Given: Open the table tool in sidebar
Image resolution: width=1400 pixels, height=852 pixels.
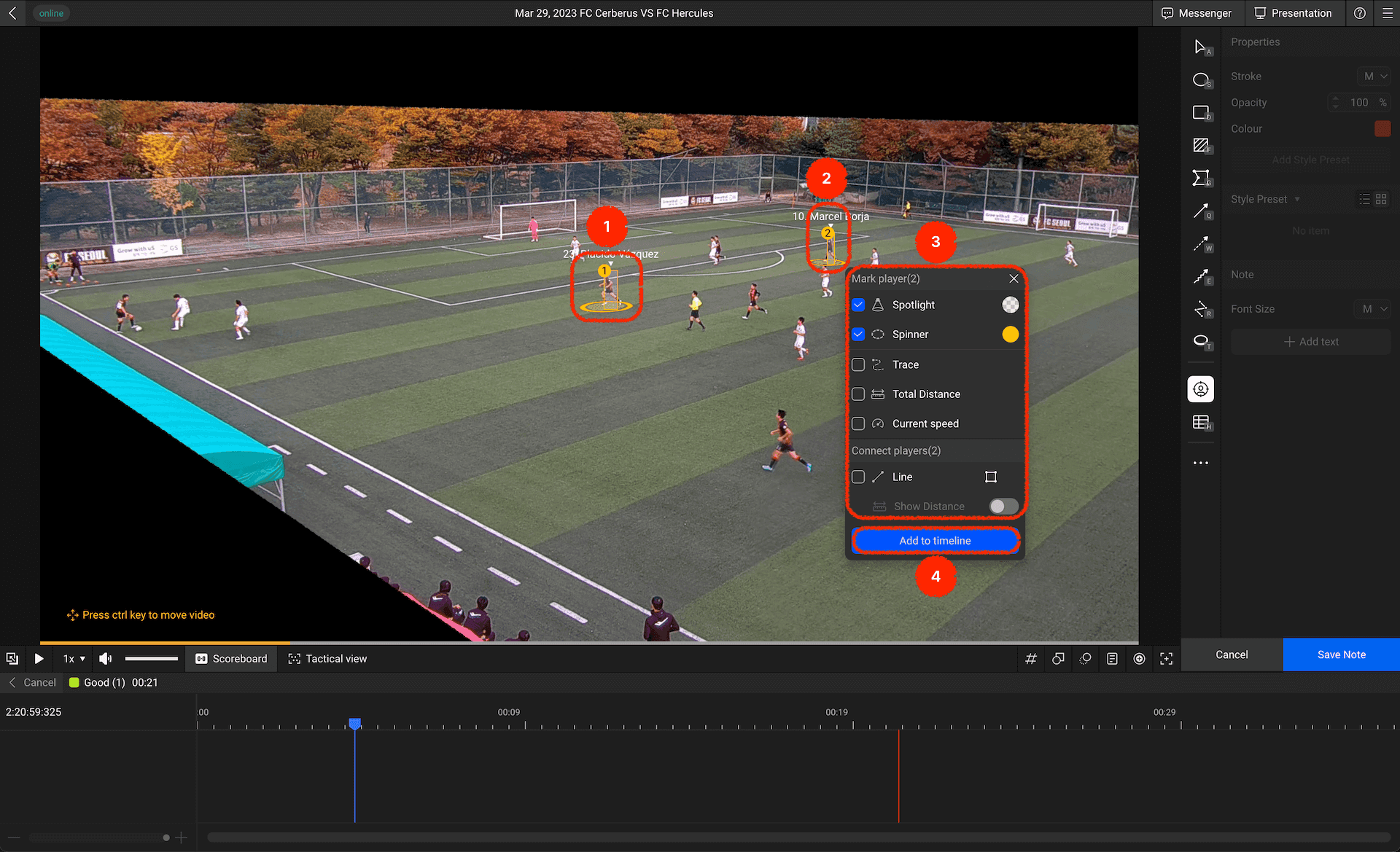Looking at the screenshot, I should 1201,423.
